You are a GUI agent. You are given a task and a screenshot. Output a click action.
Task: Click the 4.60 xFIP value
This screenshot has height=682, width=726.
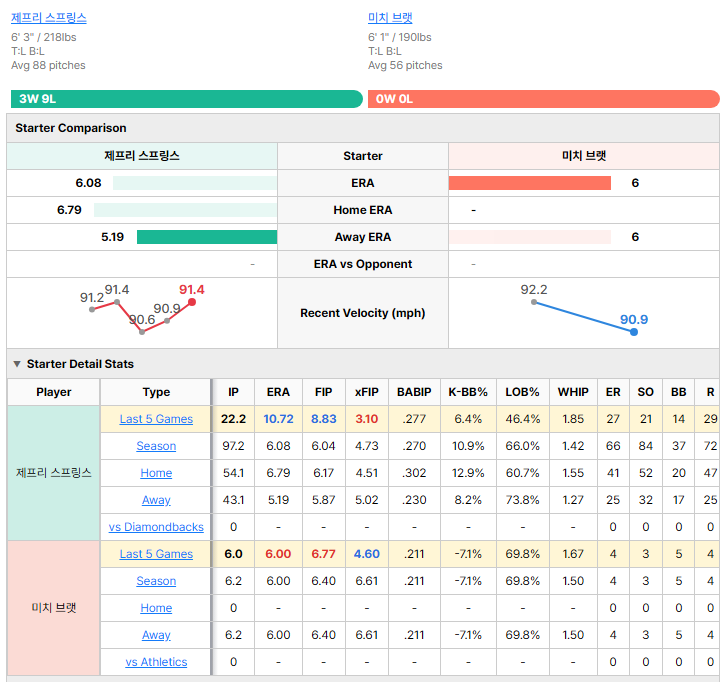pos(367,554)
